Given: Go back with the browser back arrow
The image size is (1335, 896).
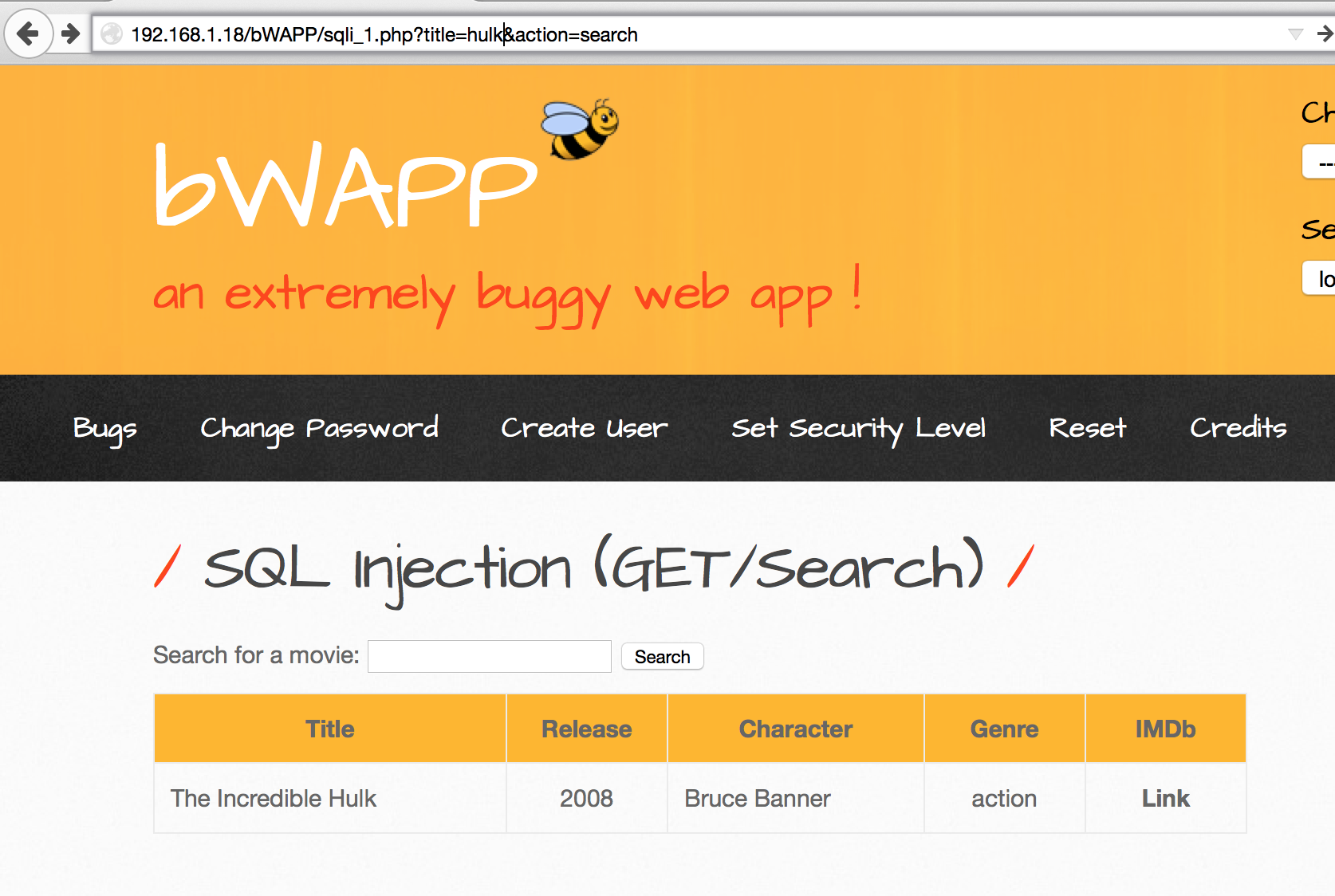Looking at the screenshot, I should (x=29, y=33).
